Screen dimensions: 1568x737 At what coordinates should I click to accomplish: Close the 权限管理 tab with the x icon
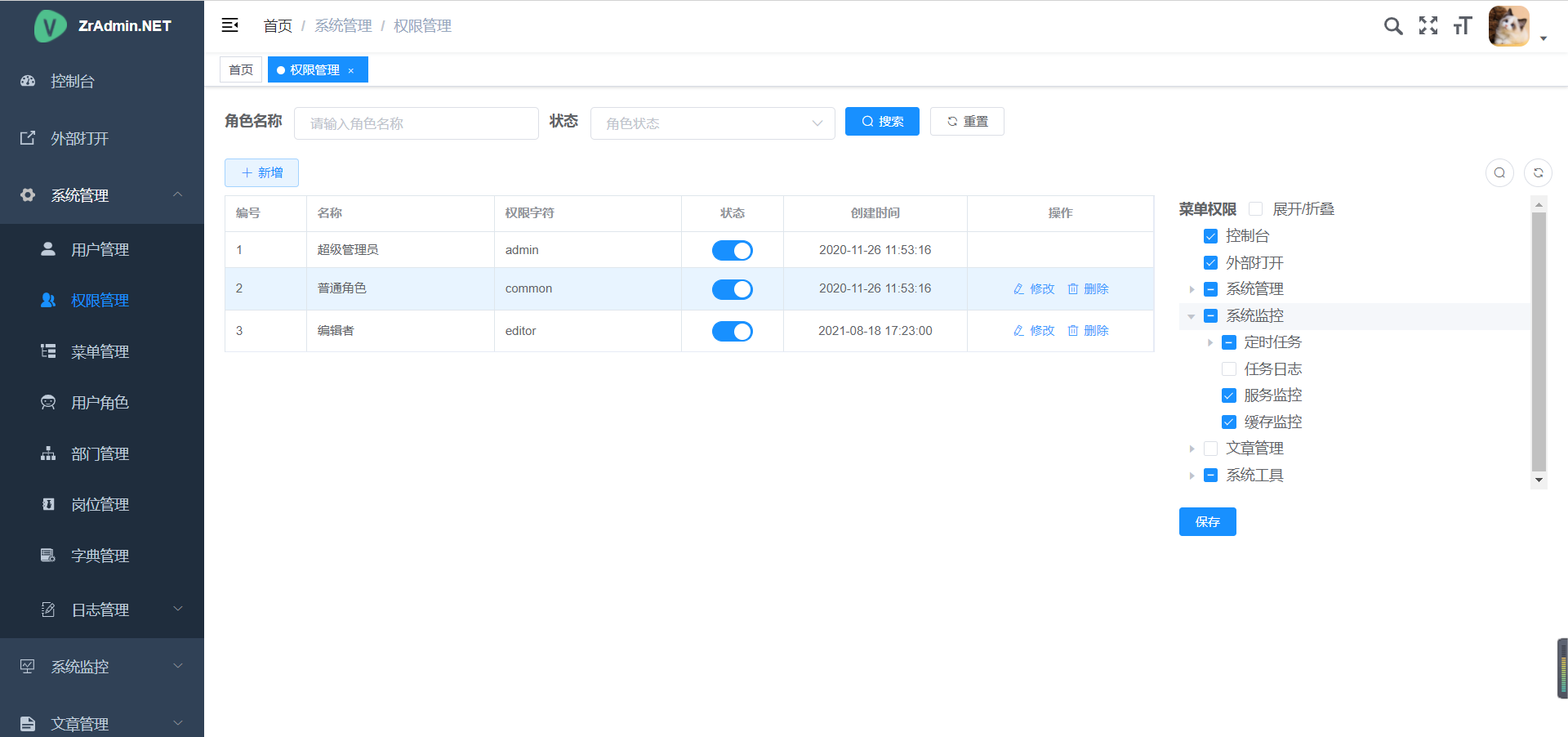351,71
